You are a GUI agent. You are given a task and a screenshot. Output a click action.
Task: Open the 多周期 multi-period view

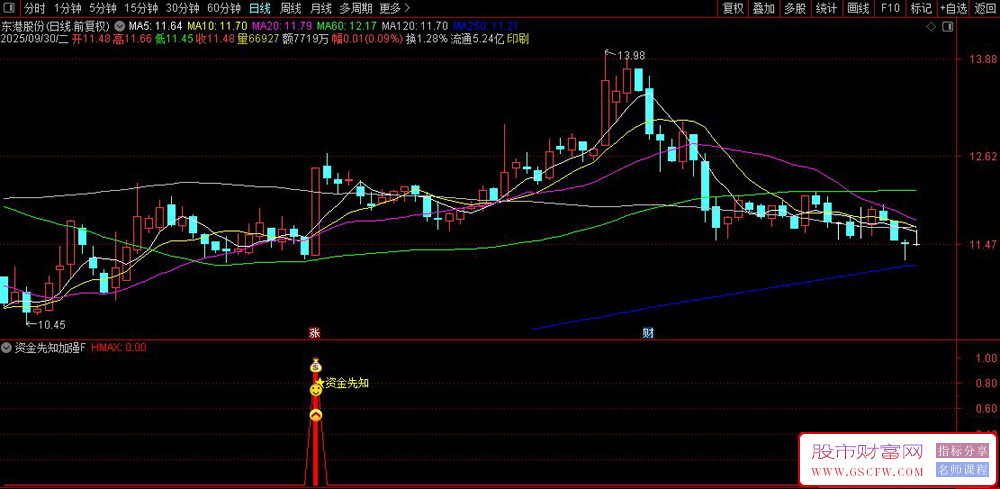click(x=355, y=8)
